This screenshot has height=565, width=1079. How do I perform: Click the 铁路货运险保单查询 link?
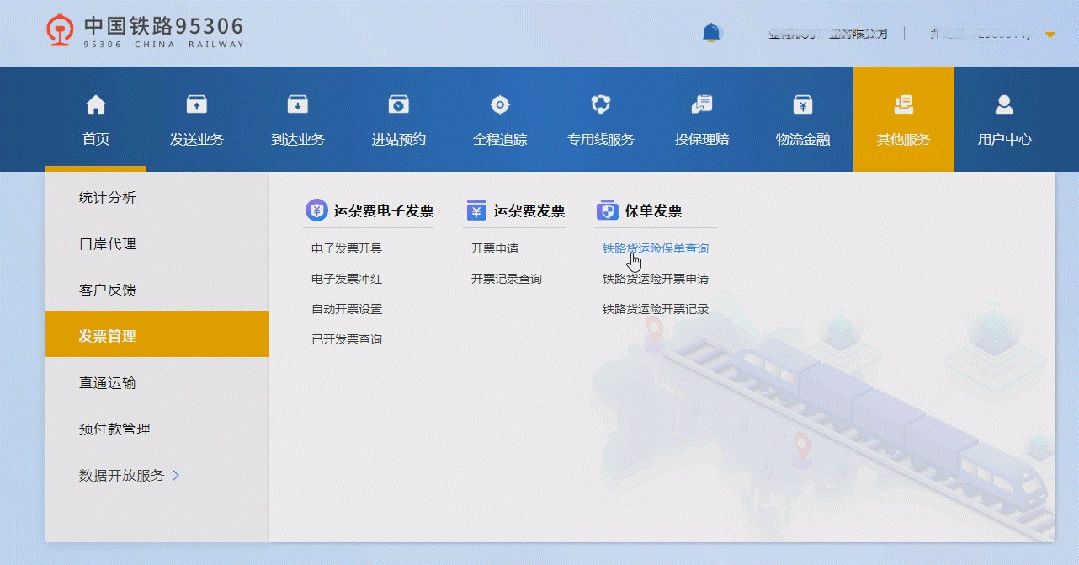(x=655, y=248)
